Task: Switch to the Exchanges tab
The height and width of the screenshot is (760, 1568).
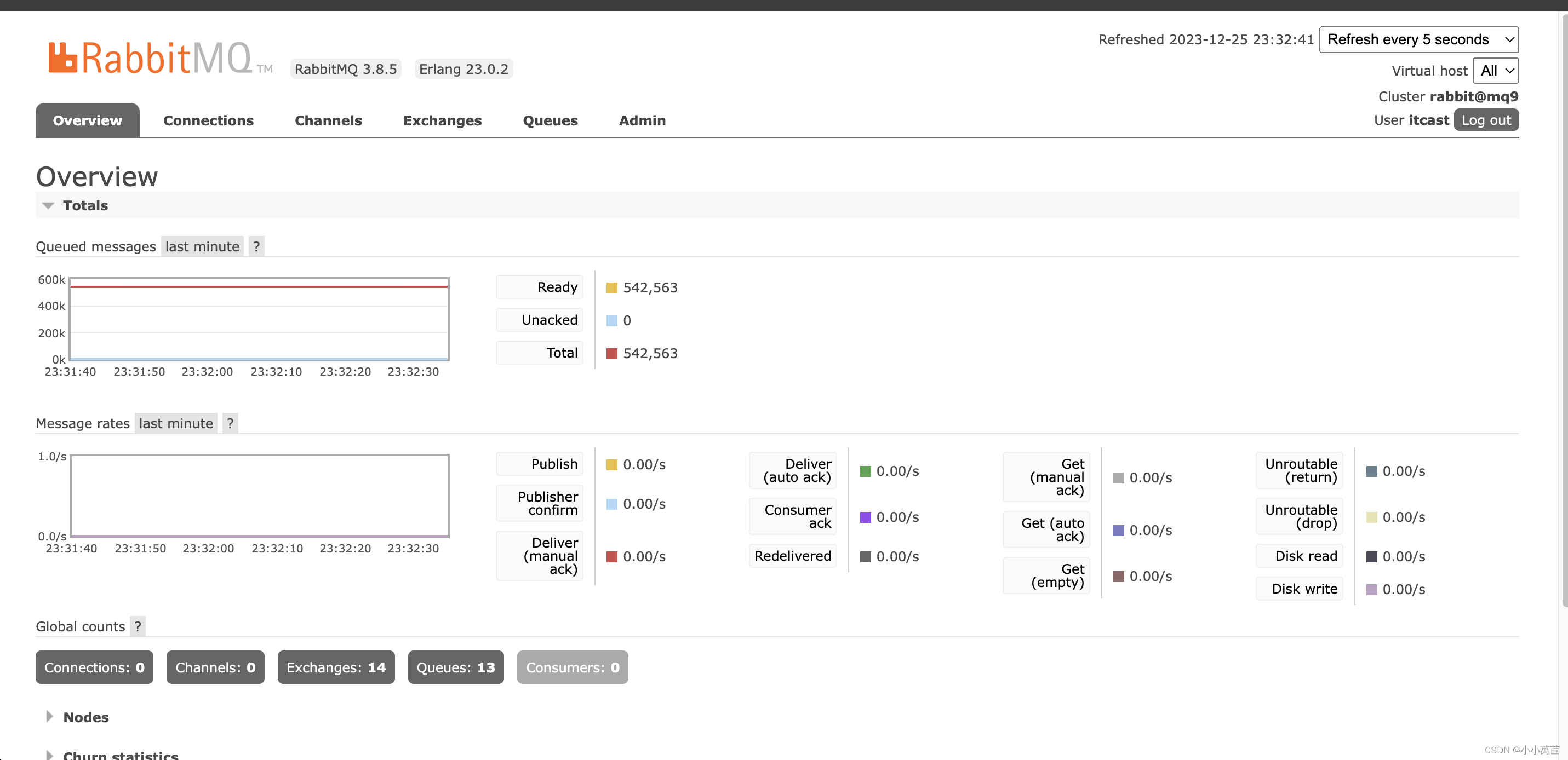Action: (442, 120)
